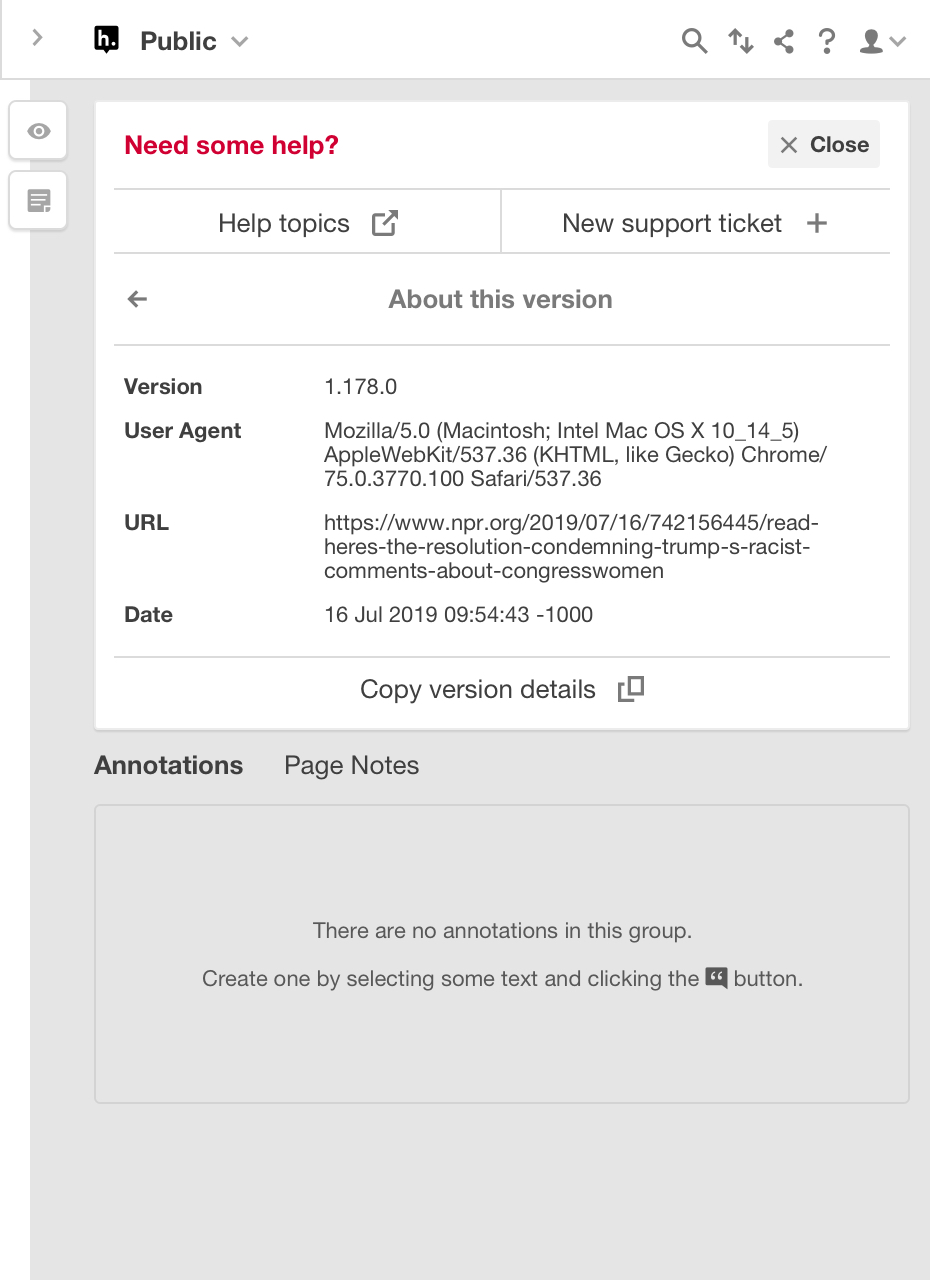Toggle highlights visibility with the eye icon
Viewport: 930px width, 1280px height.
pos(37,130)
